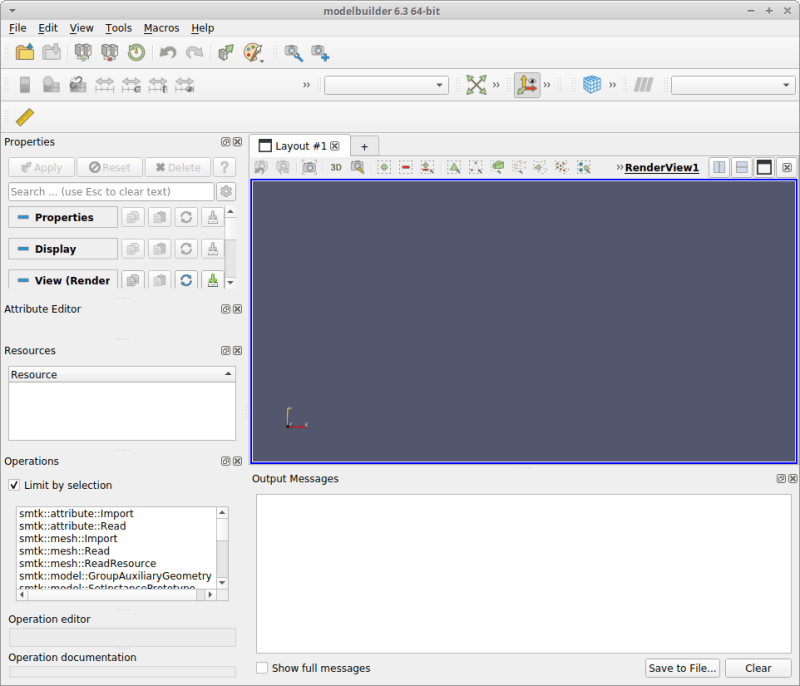
Task: Select smtk::mesh::Import operation
Action: 68,539
